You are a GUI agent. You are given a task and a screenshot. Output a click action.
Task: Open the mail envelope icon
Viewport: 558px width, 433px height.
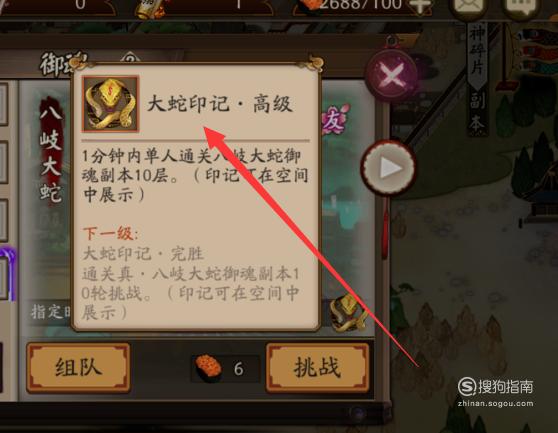467,7
